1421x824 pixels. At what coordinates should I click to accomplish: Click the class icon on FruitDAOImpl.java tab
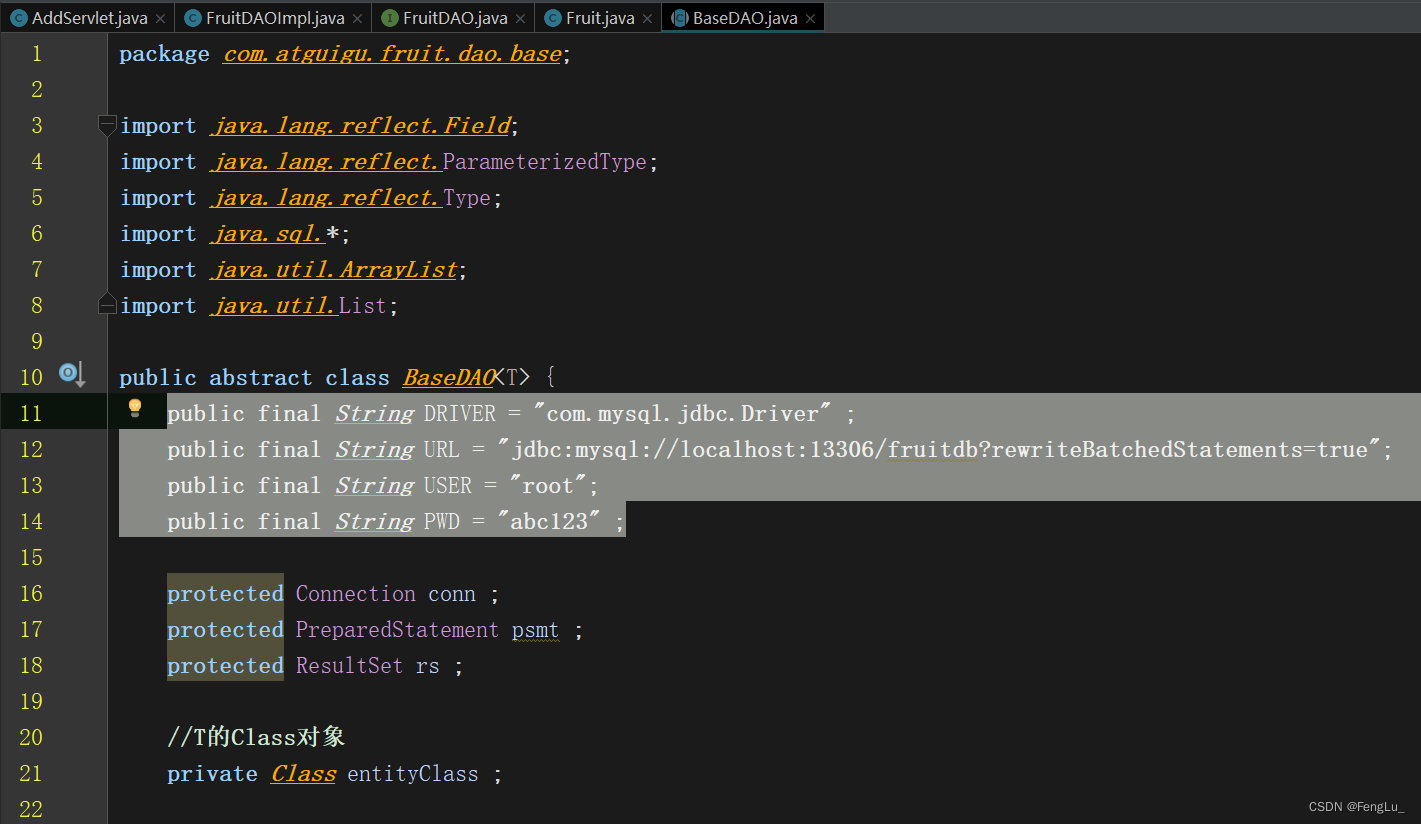(x=193, y=18)
